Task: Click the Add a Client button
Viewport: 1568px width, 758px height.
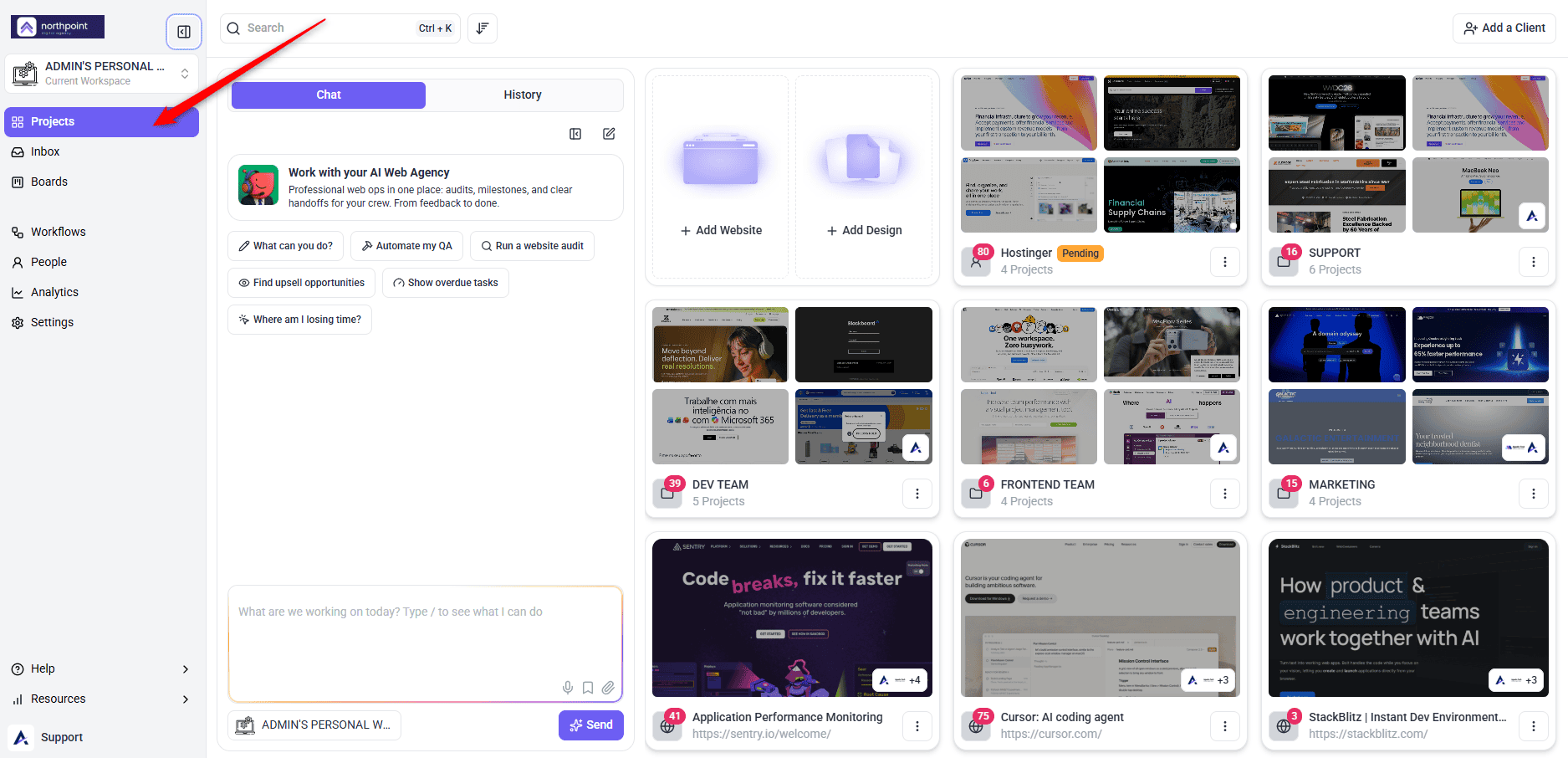Action: 1504,28
